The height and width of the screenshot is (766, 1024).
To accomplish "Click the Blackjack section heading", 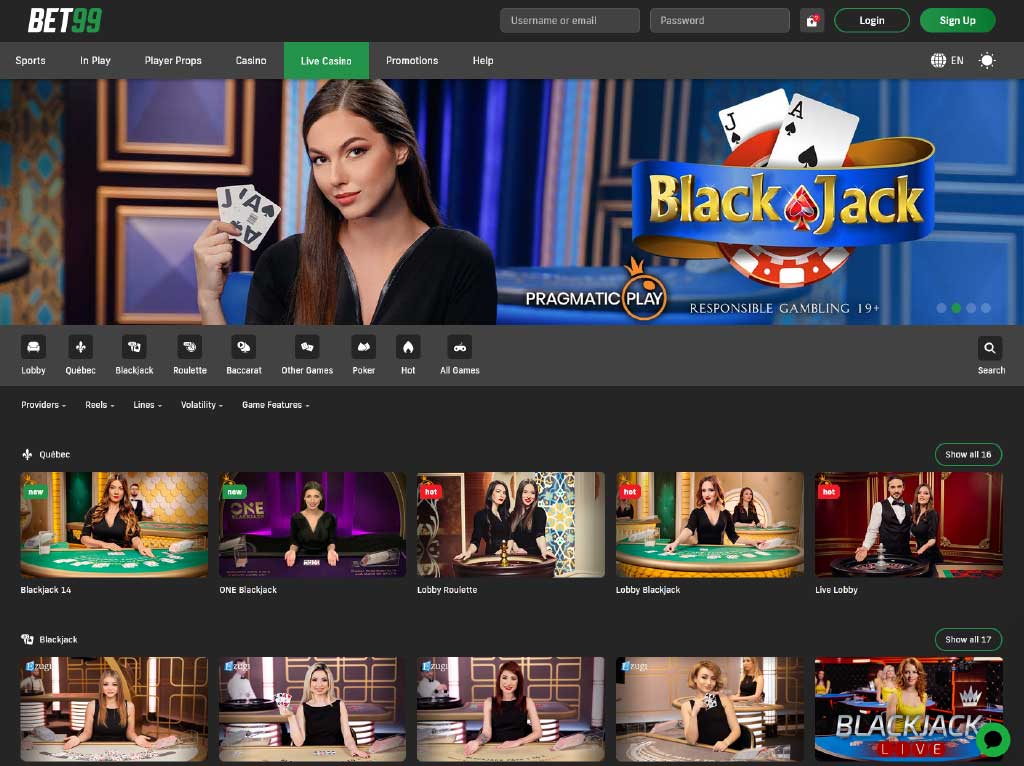I will point(58,639).
